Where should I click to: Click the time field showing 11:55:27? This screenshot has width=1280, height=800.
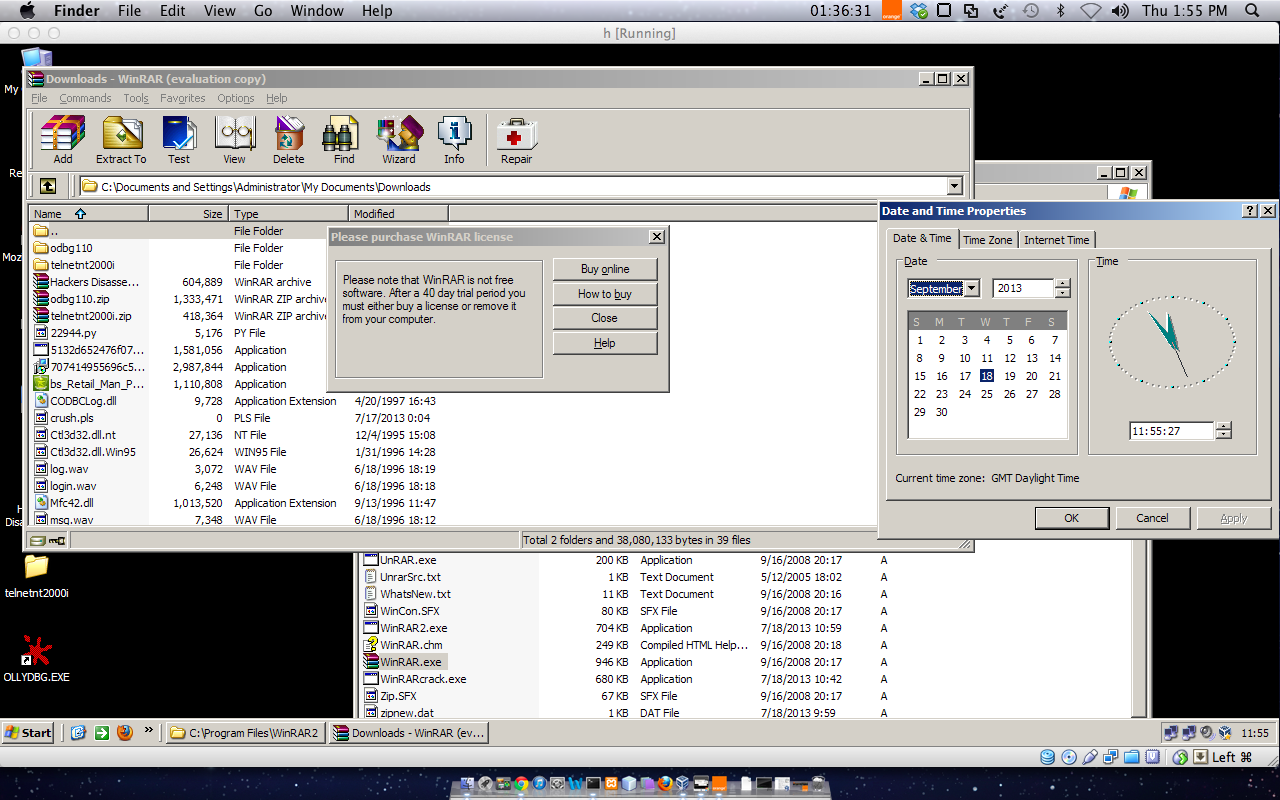(x=1172, y=431)
